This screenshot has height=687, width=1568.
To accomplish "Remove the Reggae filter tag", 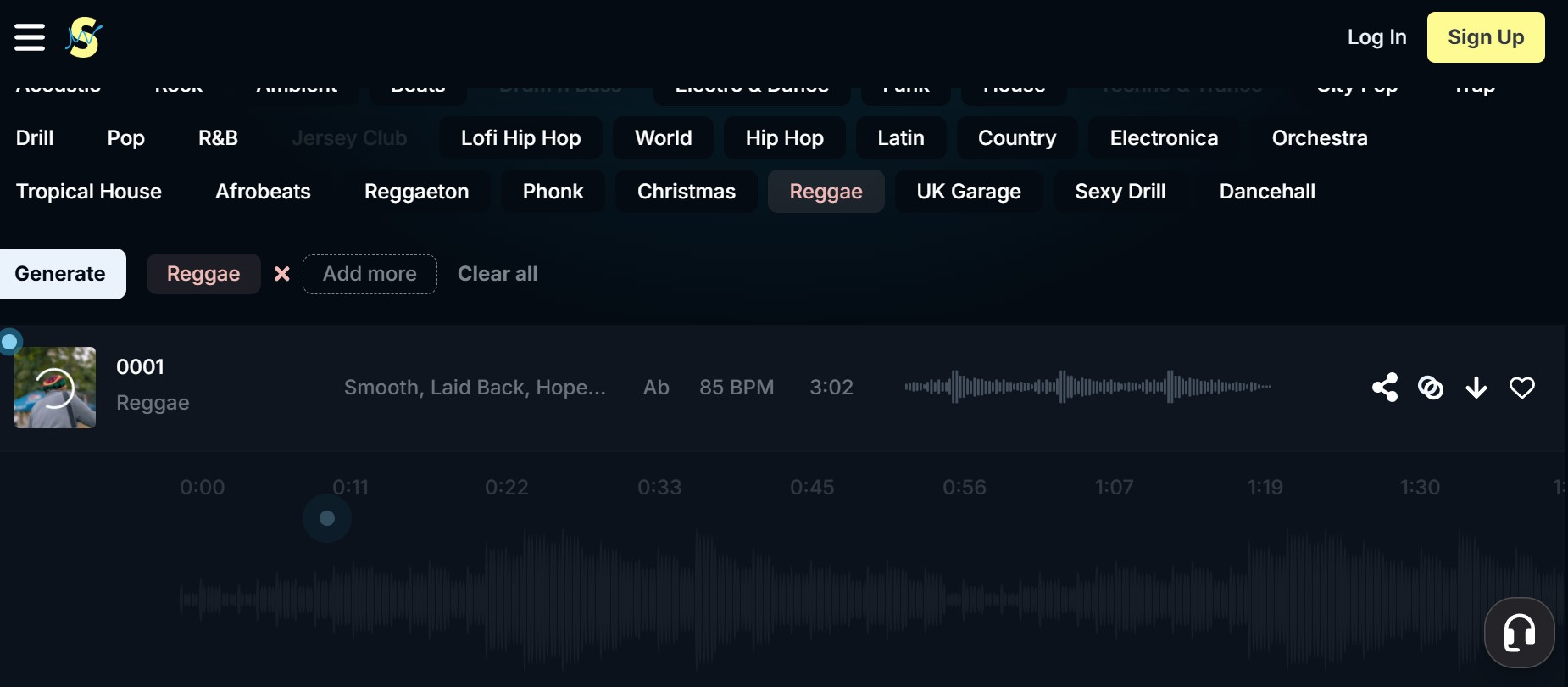I will (282, 274).
